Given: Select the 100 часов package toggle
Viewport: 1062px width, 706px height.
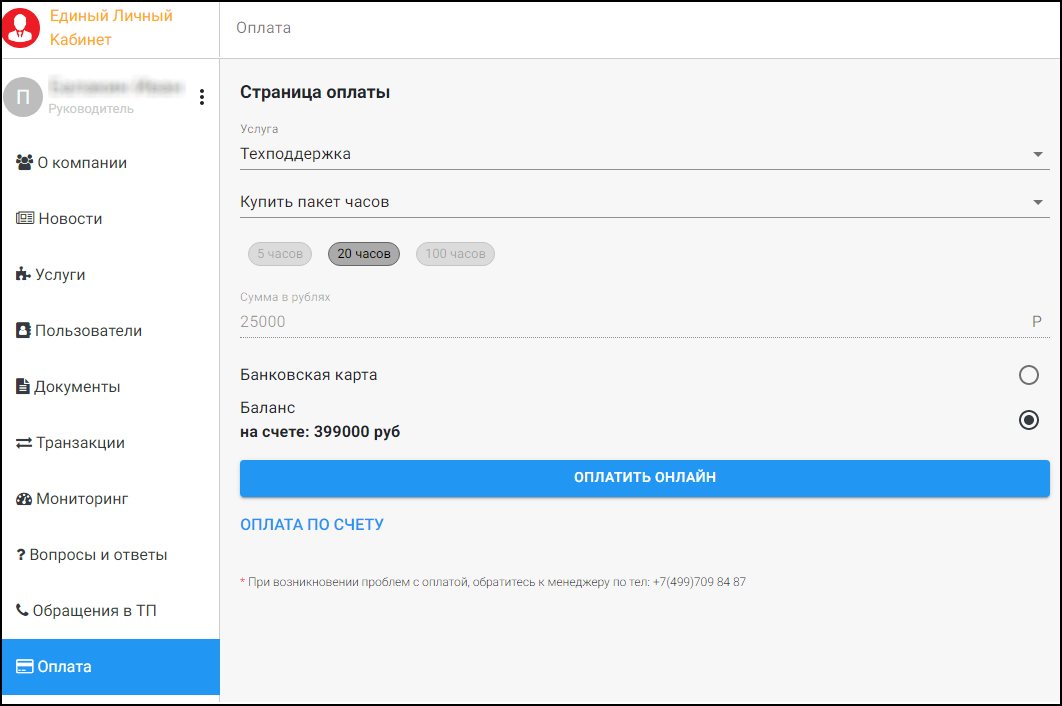Looking at the screenshot, I should click(455, 253).
